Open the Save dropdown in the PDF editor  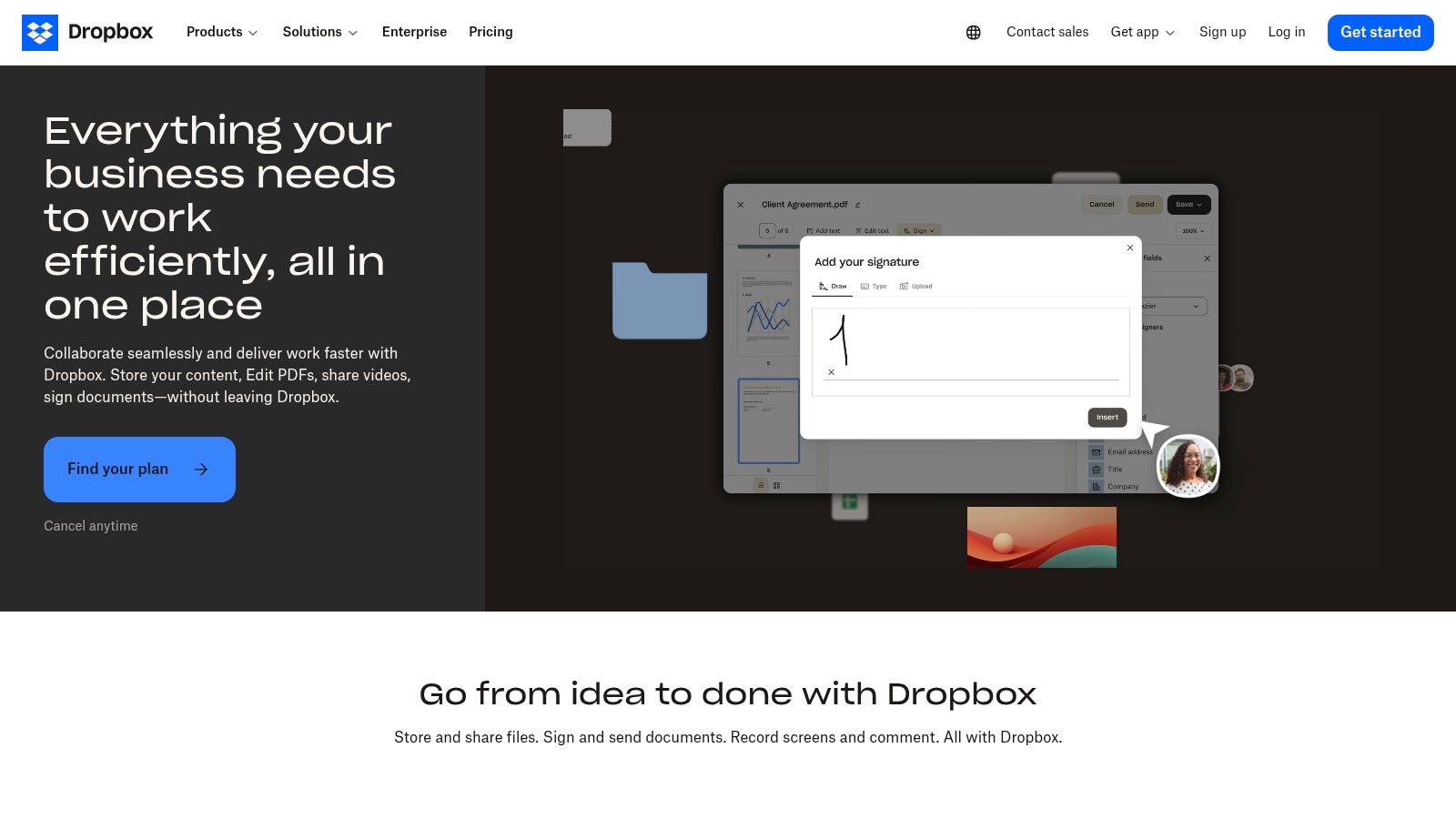(1188, 205)
